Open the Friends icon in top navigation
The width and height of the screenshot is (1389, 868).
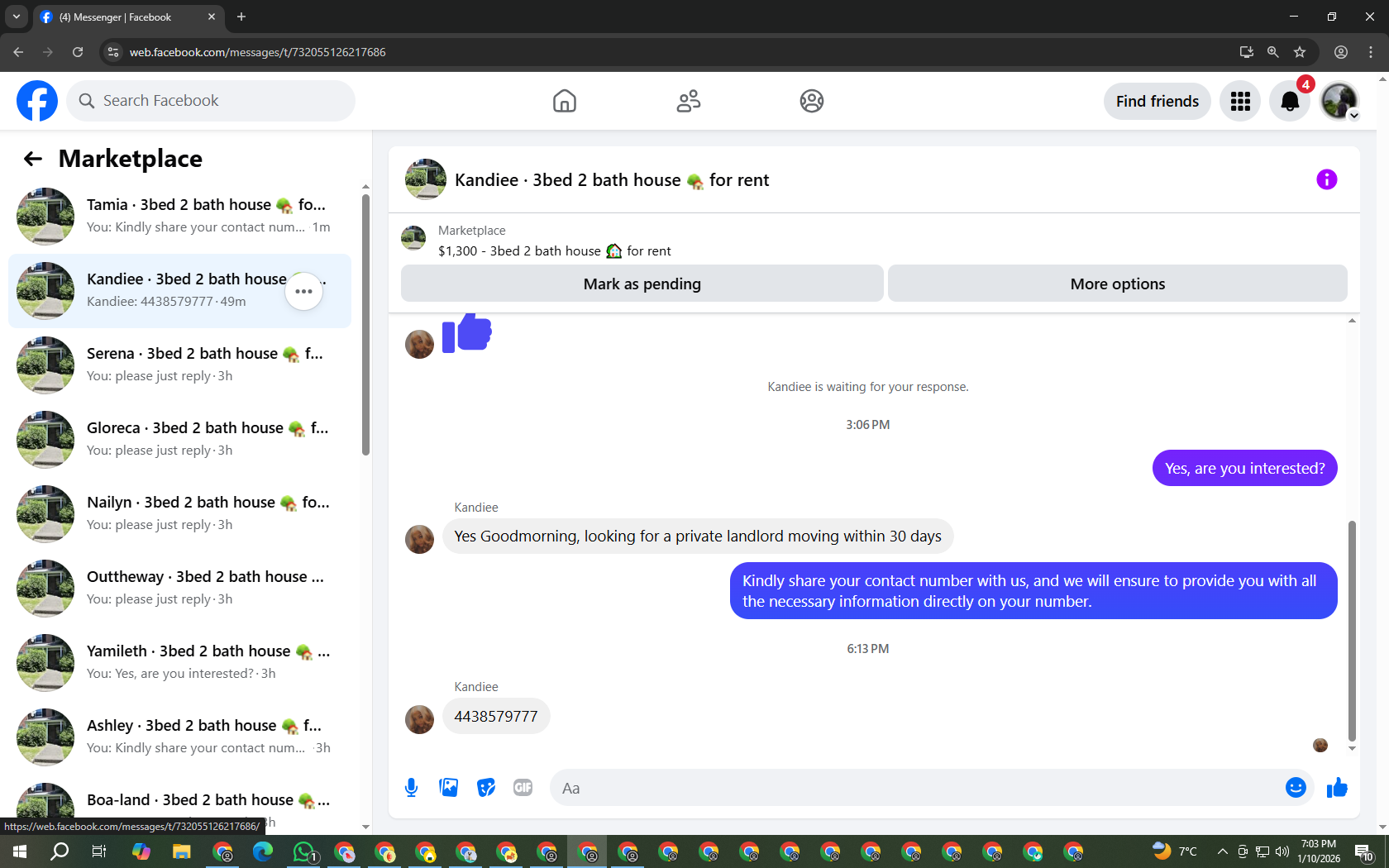pyautogui.click(x=689, y=101)
